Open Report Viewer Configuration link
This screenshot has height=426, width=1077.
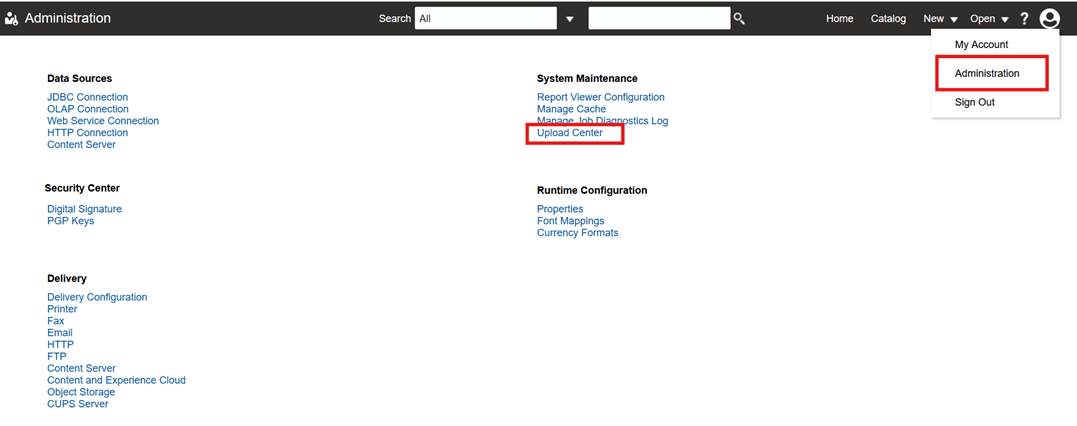point(600,97)
